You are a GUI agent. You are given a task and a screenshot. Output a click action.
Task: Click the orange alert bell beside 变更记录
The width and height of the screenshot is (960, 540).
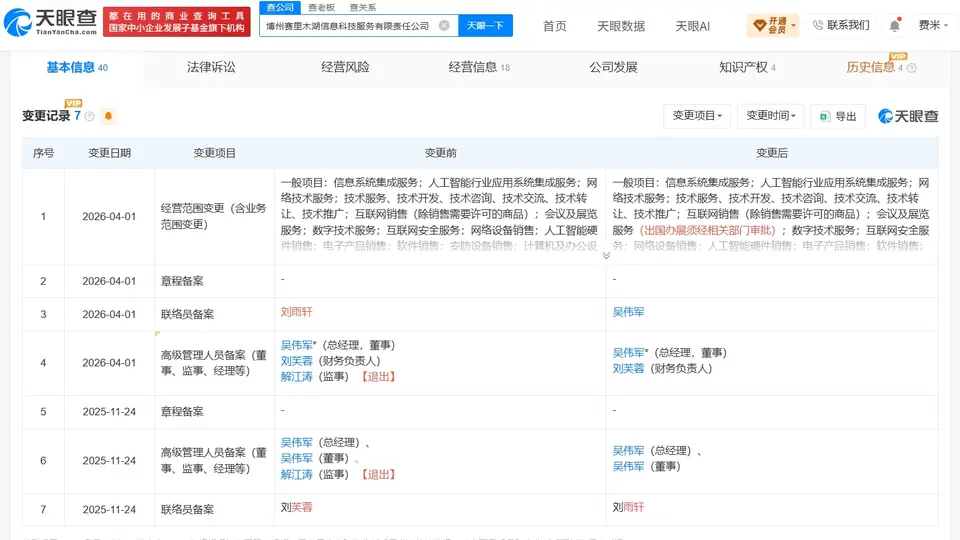(x=108, y=116)
